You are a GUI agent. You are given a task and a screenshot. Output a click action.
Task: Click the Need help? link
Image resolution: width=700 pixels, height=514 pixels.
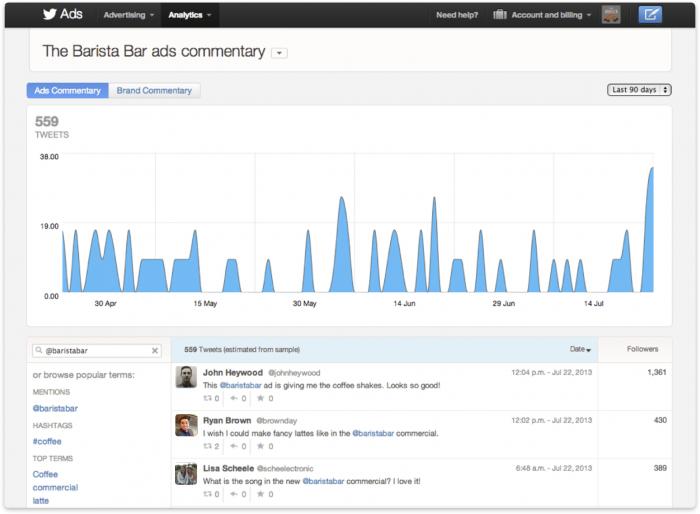pos(457,15)
